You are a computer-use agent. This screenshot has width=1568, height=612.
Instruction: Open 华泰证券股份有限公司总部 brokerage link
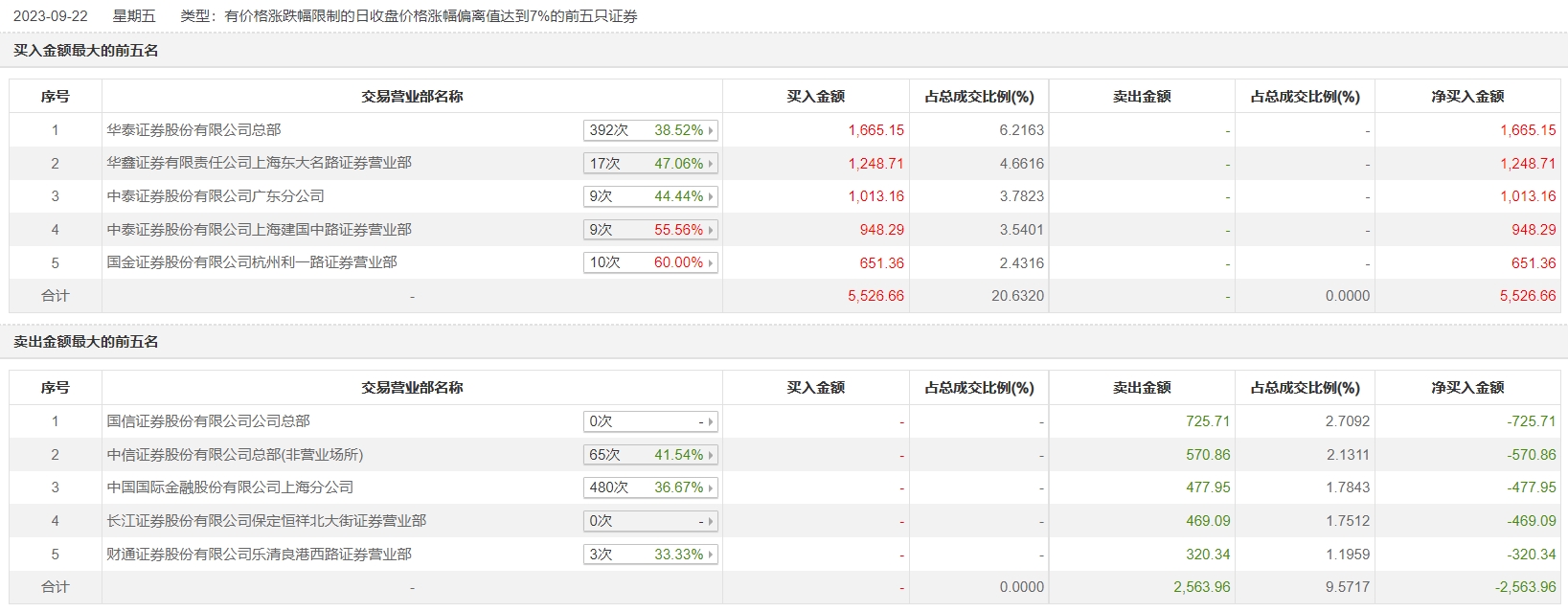point(193,130)
